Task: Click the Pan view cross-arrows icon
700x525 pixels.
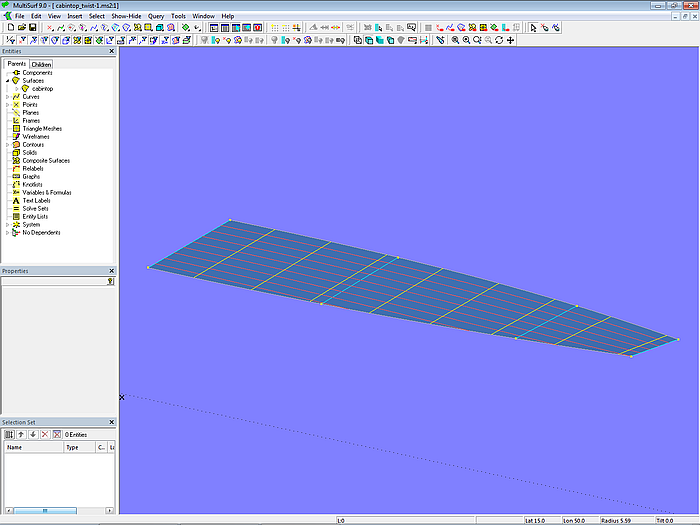Action: tap(511, 40)
